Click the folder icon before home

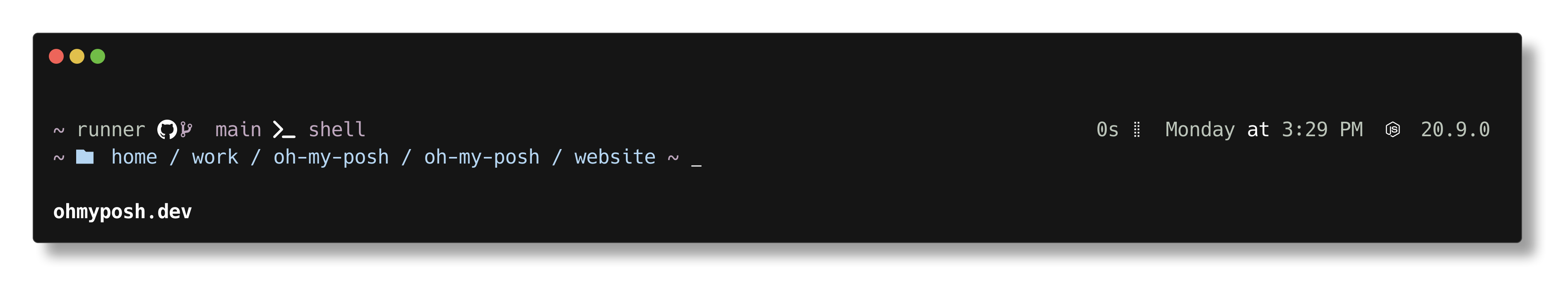tap(84, 157)
